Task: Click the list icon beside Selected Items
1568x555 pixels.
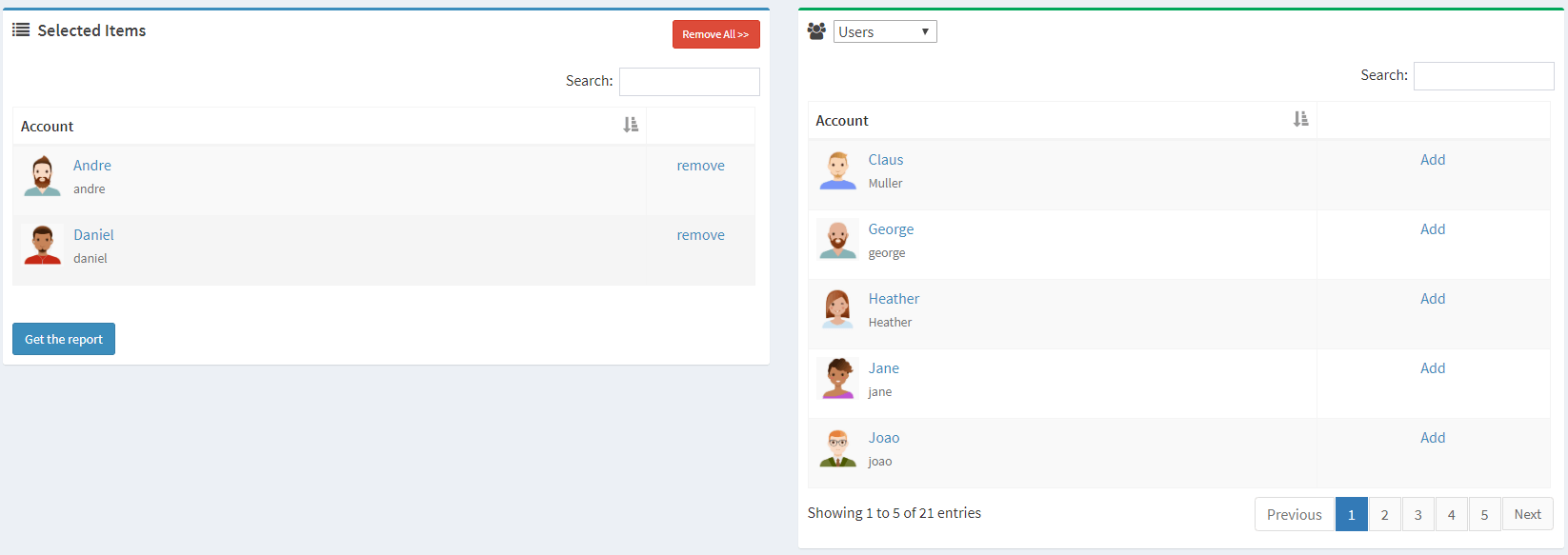Action: click(x=21, y=30)
